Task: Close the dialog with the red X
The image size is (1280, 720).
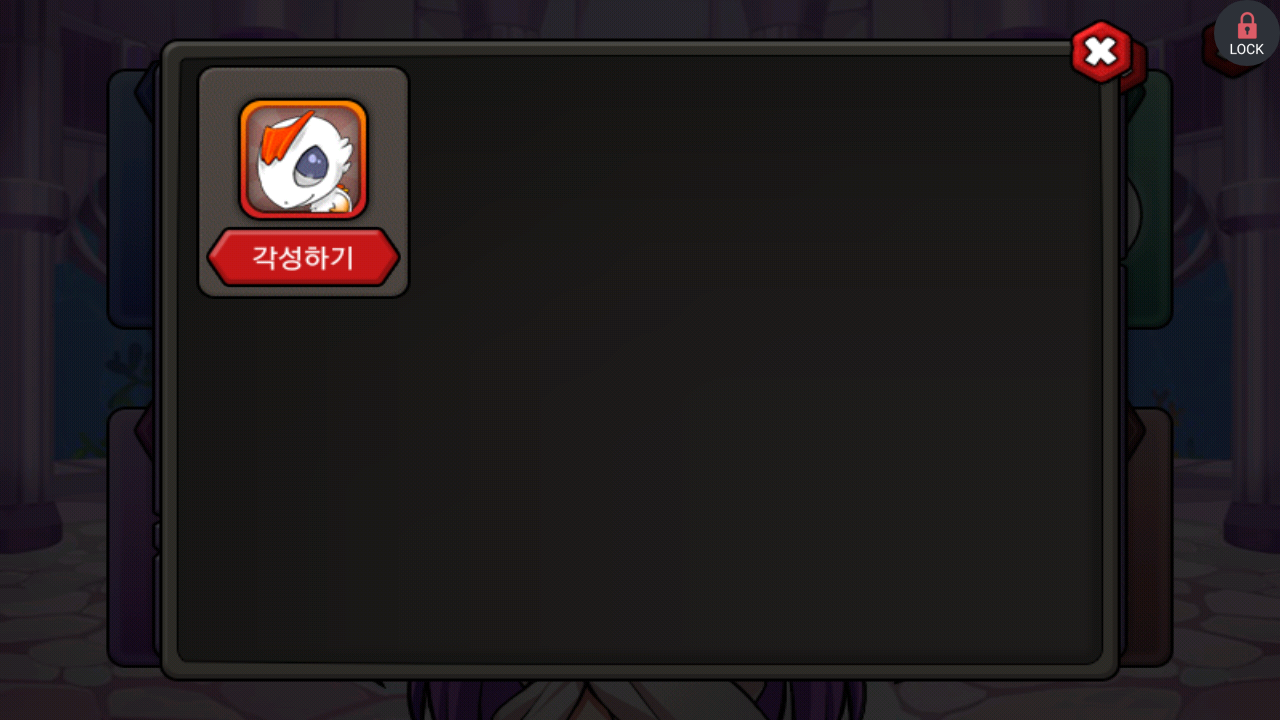Action: [1101, 51]
